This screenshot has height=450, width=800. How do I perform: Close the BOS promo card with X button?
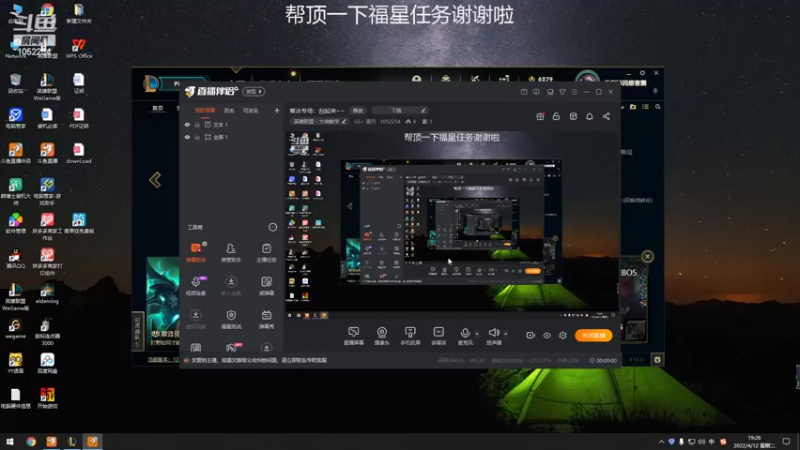coord(647,256)
